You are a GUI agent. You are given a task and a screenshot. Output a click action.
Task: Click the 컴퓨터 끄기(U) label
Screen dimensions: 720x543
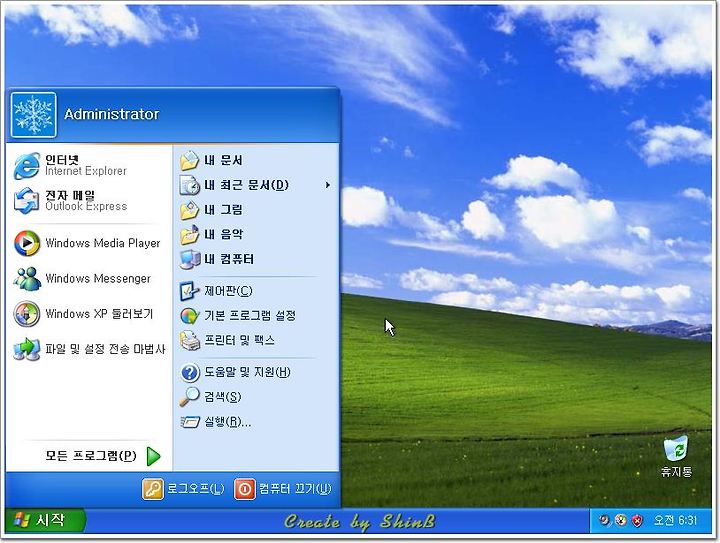tap(295, 488)
